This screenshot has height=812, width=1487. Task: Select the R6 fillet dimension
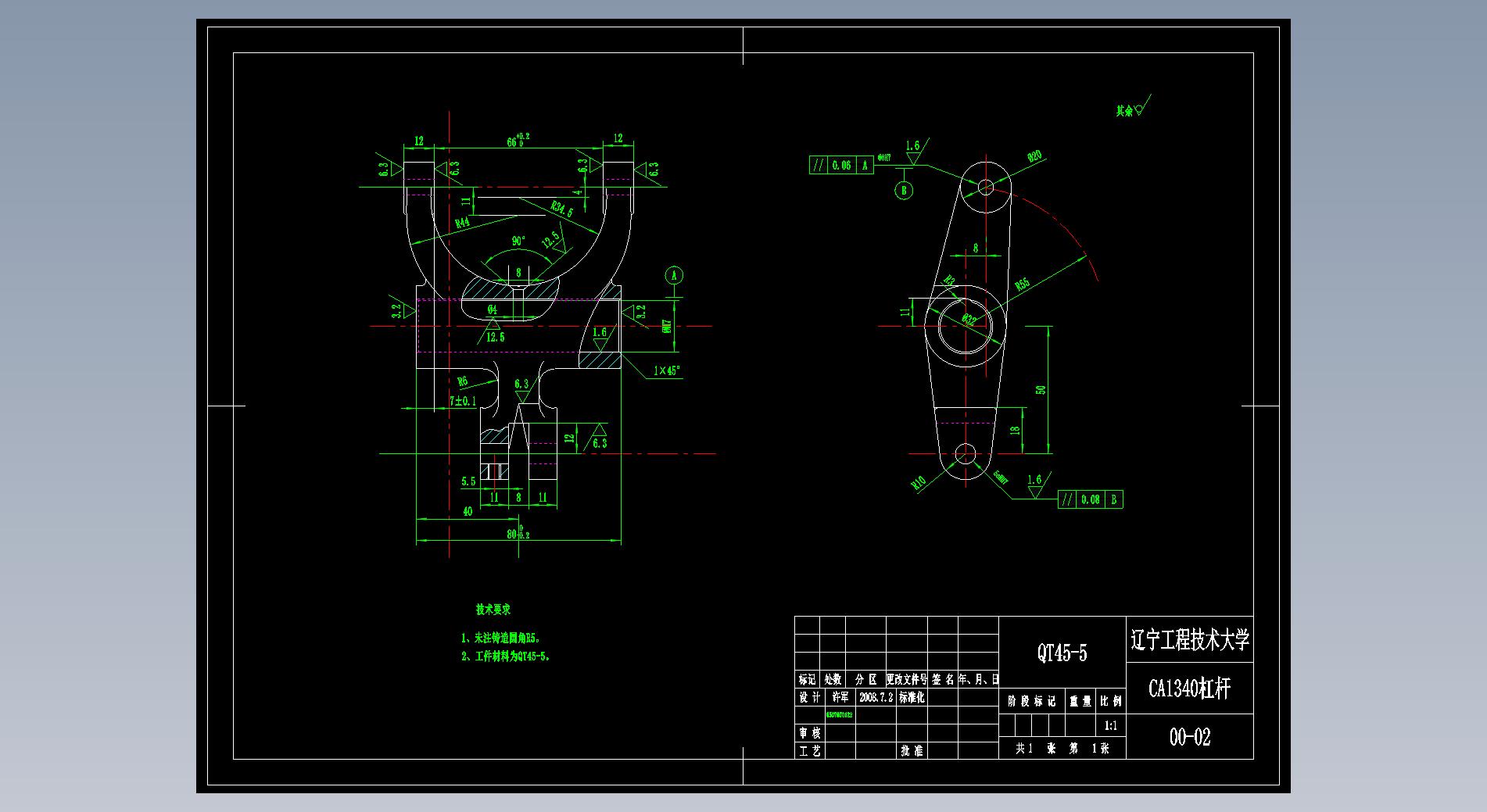[x=463, y=381]
